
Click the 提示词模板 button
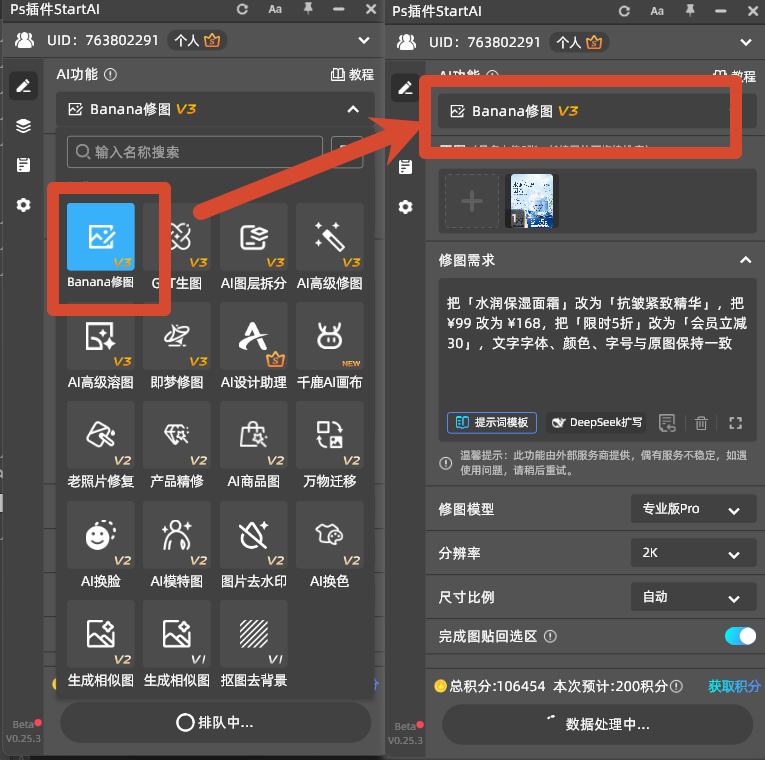click(492, 422)
